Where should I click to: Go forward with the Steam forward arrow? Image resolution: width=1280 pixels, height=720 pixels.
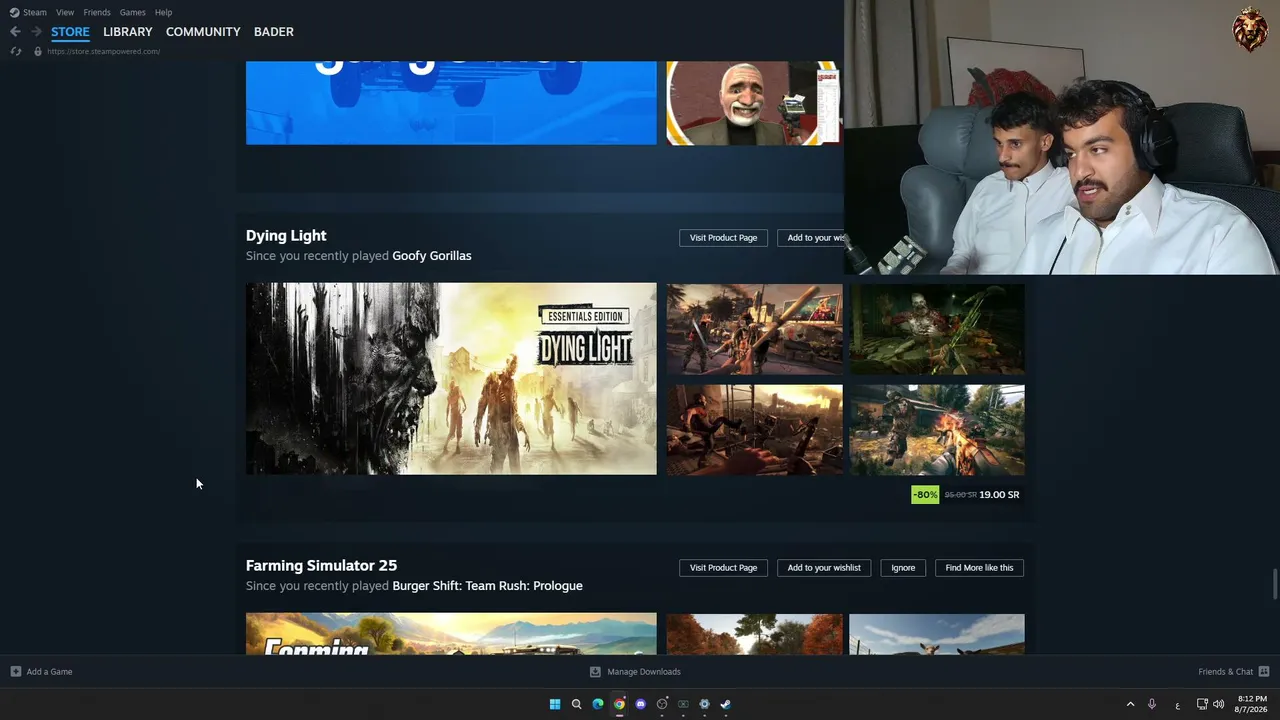[x=36, y=32]
